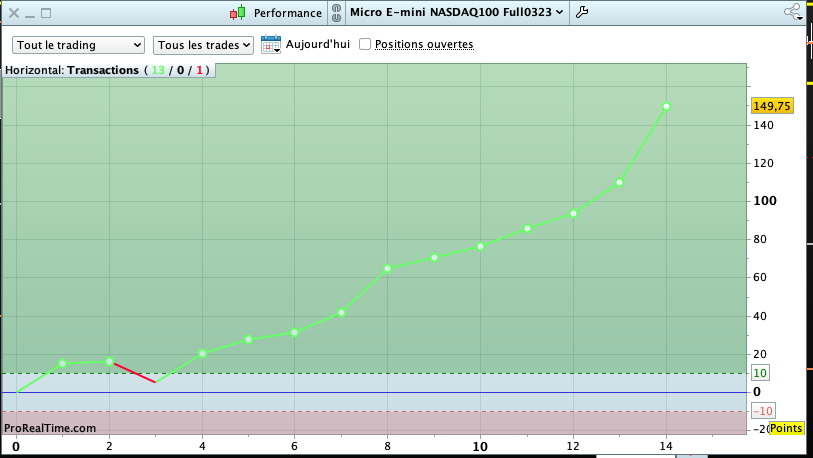Click the ProRealTime.com label
813x458 pixels.
click(x=50, y=428)
